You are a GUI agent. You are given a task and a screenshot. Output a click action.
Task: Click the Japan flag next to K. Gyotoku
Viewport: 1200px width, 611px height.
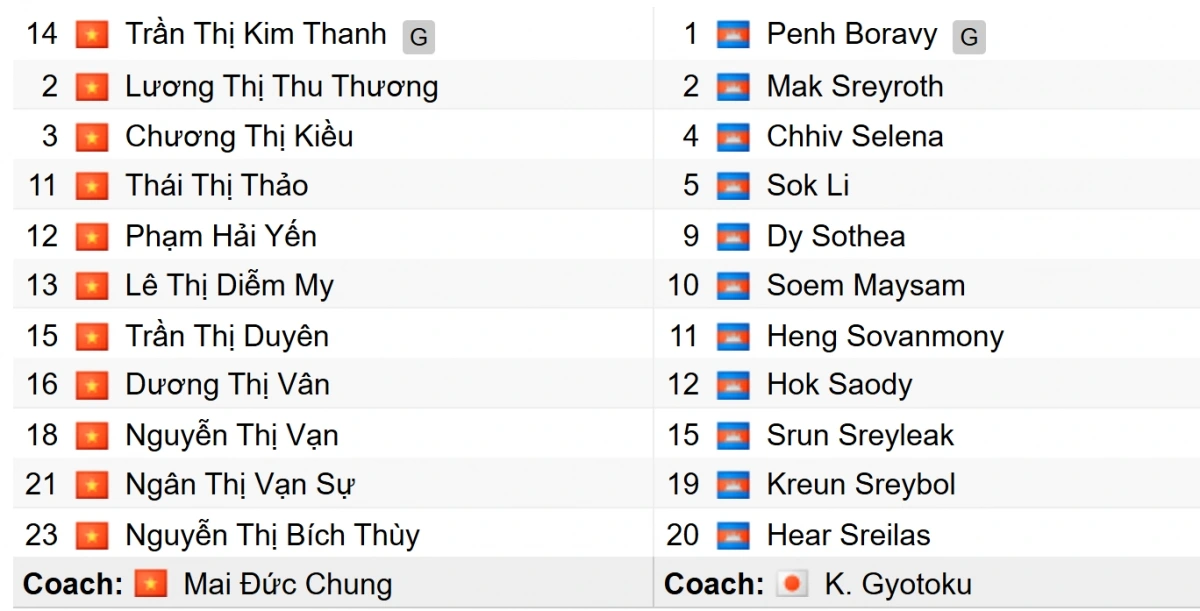coord(792,584)
